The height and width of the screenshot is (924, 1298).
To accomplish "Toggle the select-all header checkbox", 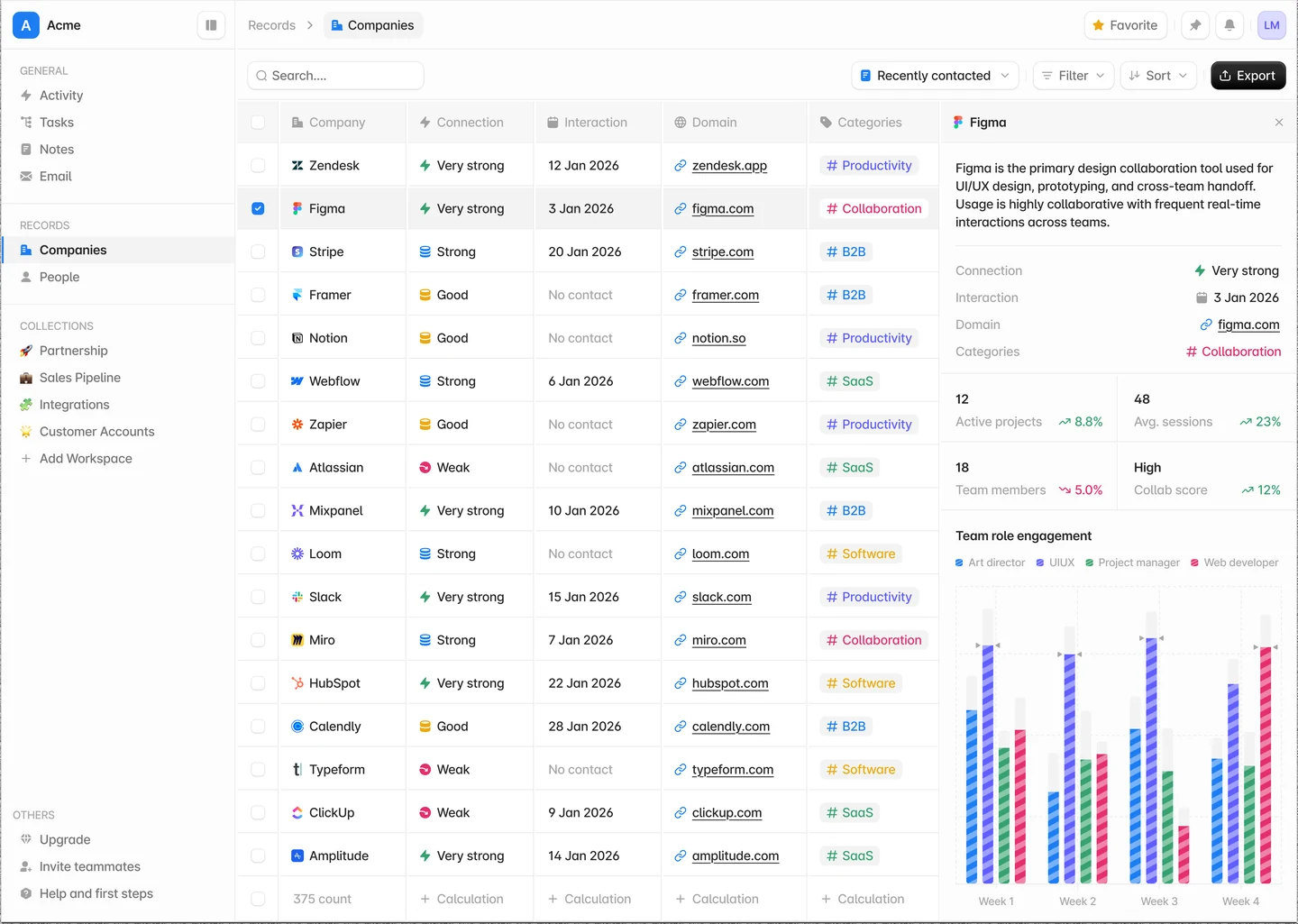I will coord(258,123).
